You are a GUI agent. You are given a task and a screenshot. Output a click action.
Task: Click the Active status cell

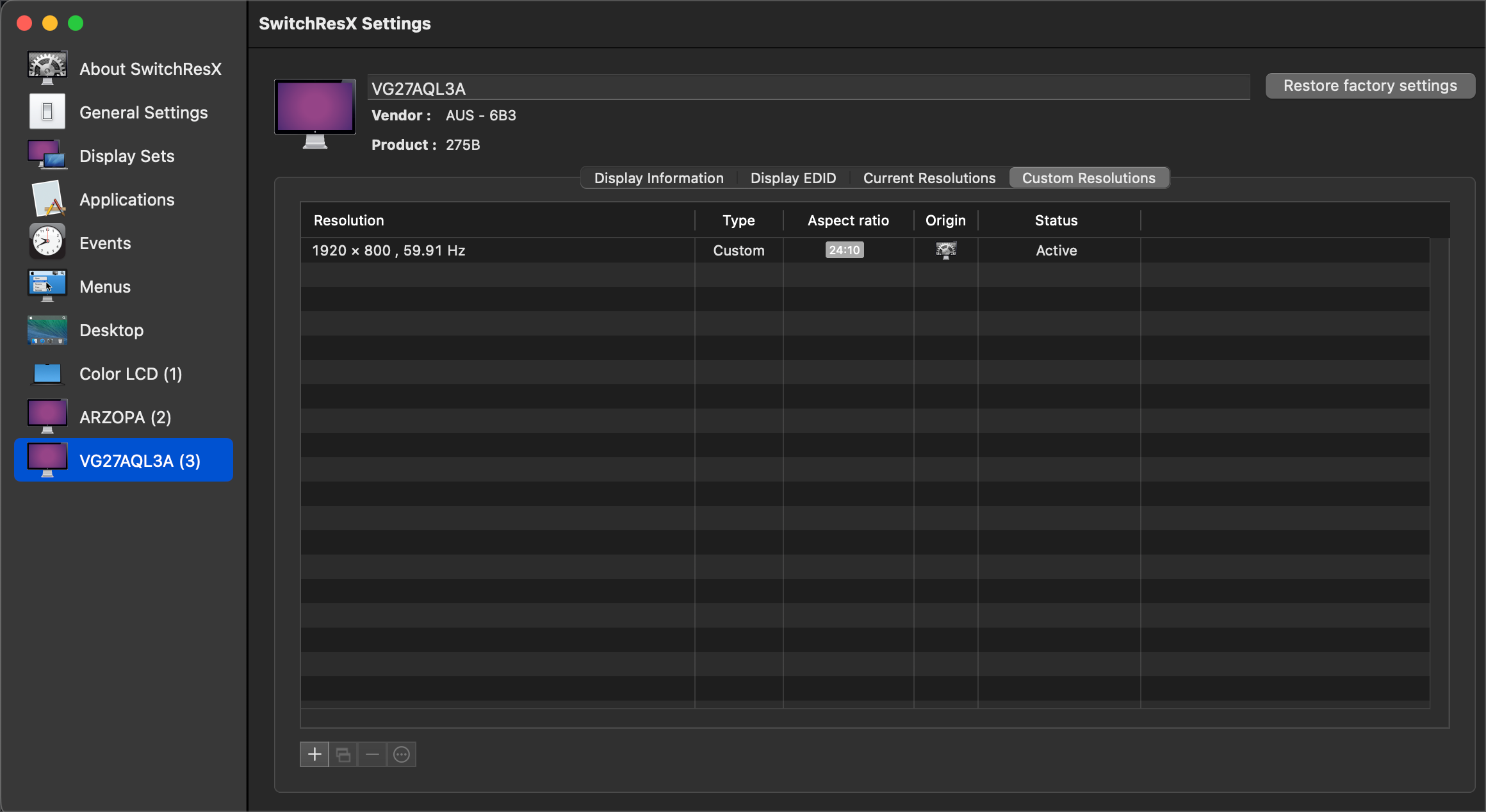tap(1056, 250)
